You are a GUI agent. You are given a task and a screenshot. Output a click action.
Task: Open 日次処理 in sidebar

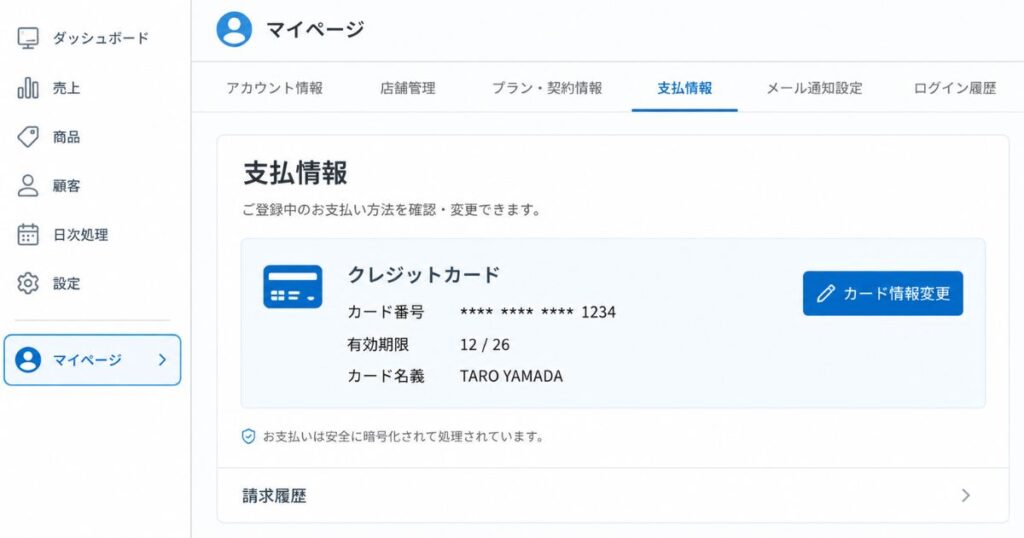(x=80, y=234)
